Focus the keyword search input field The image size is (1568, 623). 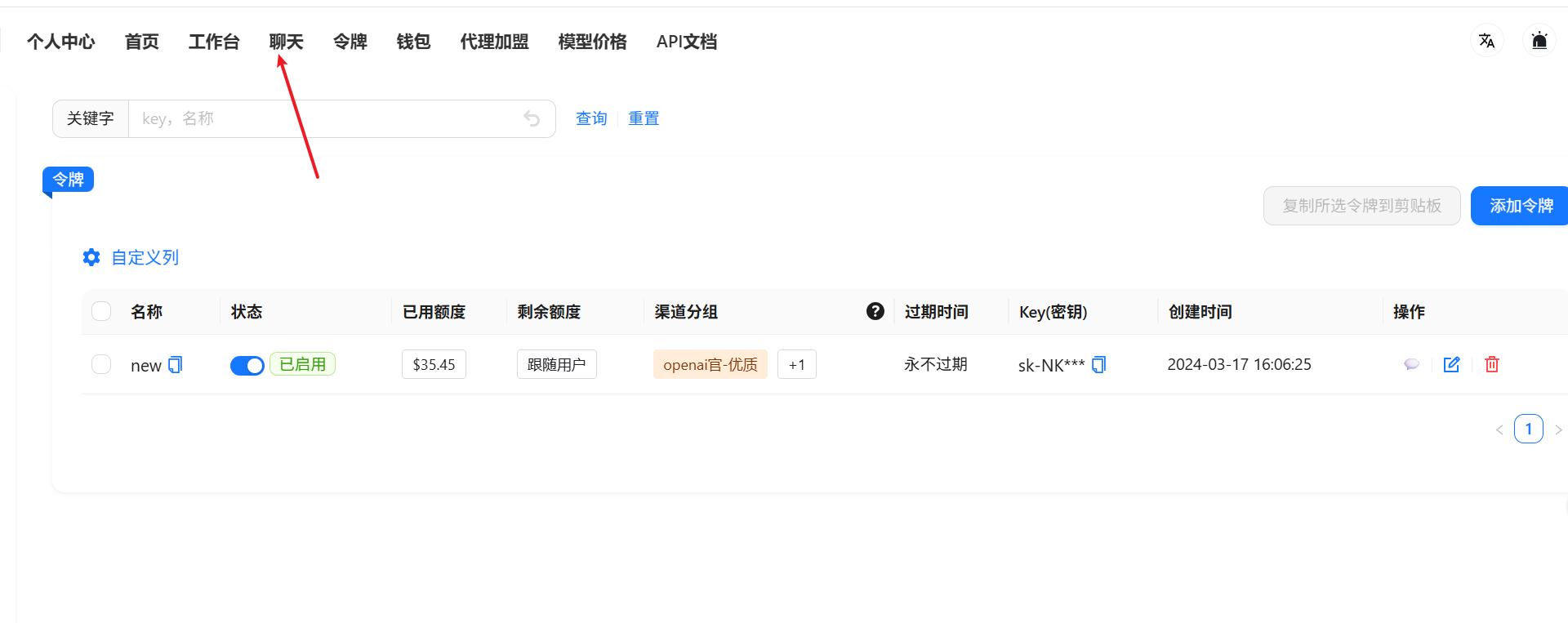tap(327, 119)
